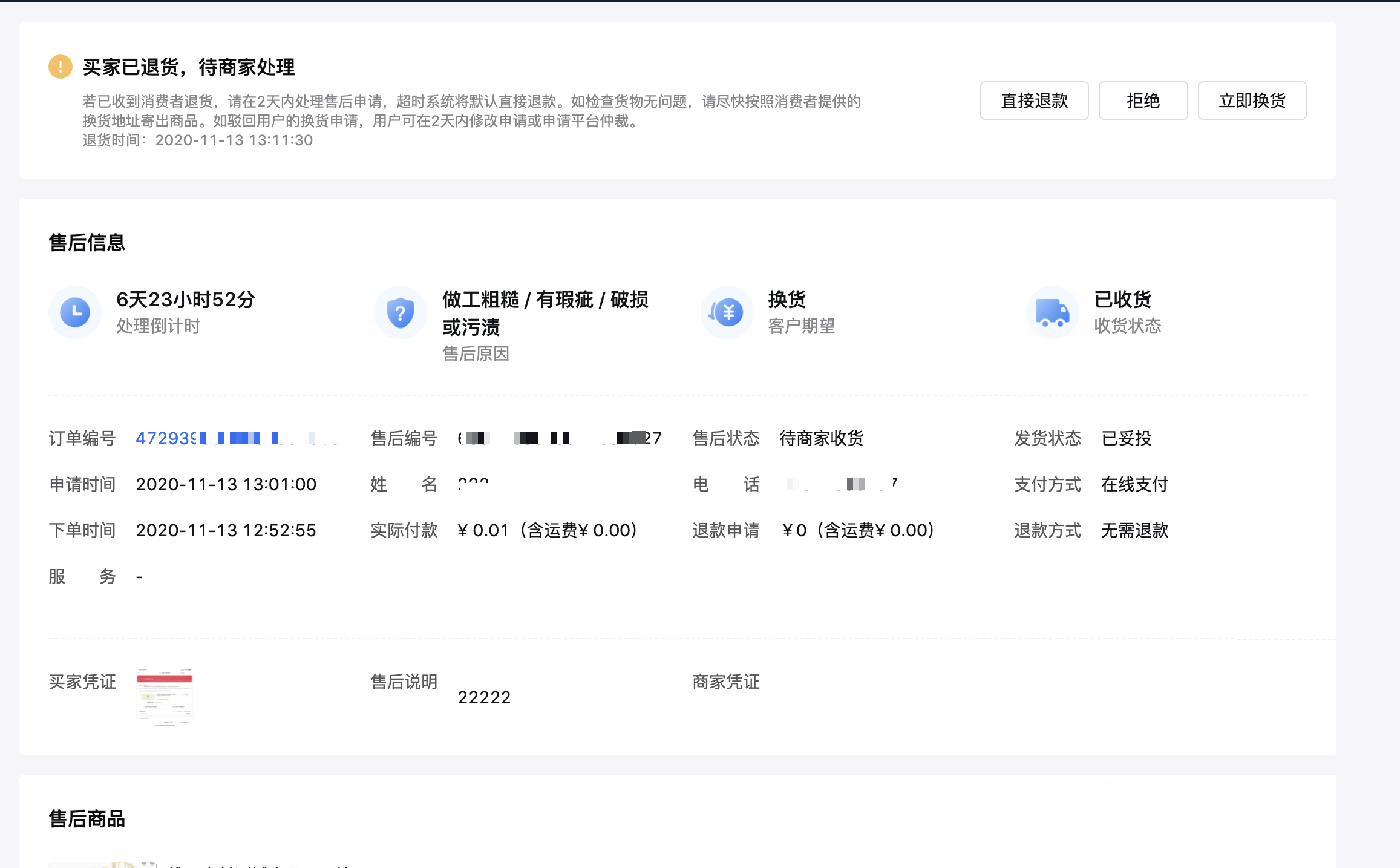Click the 换货 customer expectation value

pyautogui.click(x=787, y=300)
